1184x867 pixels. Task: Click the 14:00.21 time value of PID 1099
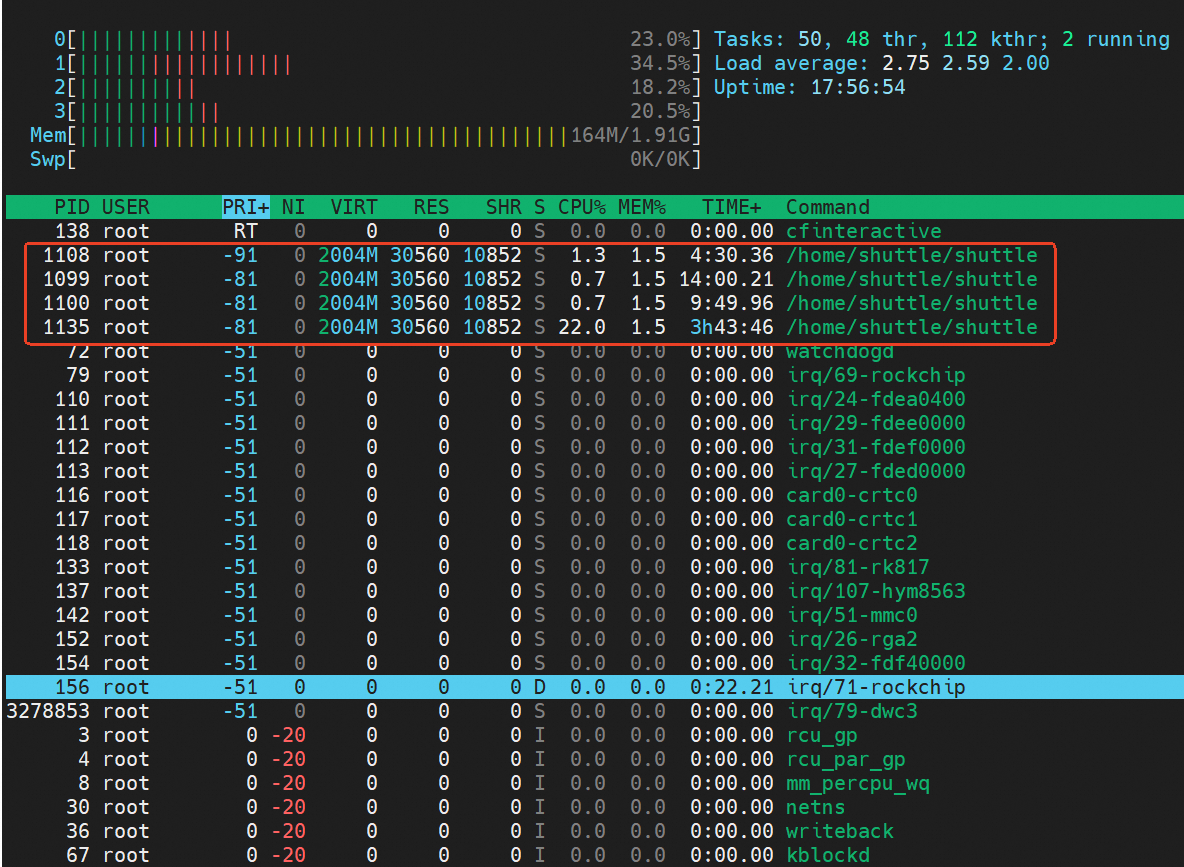[x=726, y=279]
